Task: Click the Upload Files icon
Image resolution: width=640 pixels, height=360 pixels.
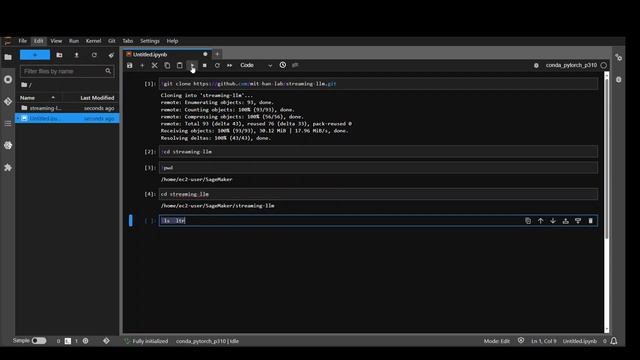Action: pyautogui.click(x=76, y=55)
